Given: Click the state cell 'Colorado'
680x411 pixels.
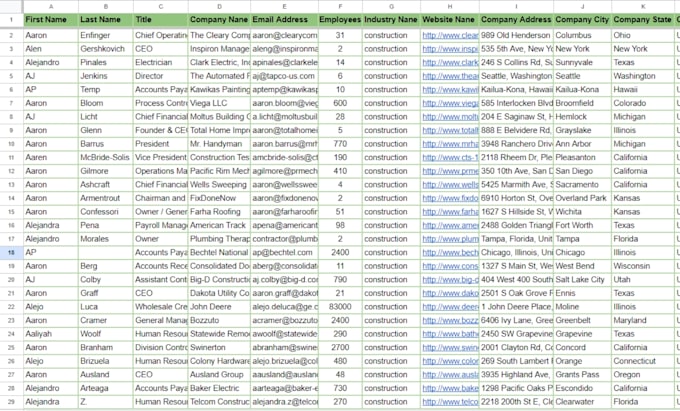Looking at the screenshot, I should [x=643, y=103].
